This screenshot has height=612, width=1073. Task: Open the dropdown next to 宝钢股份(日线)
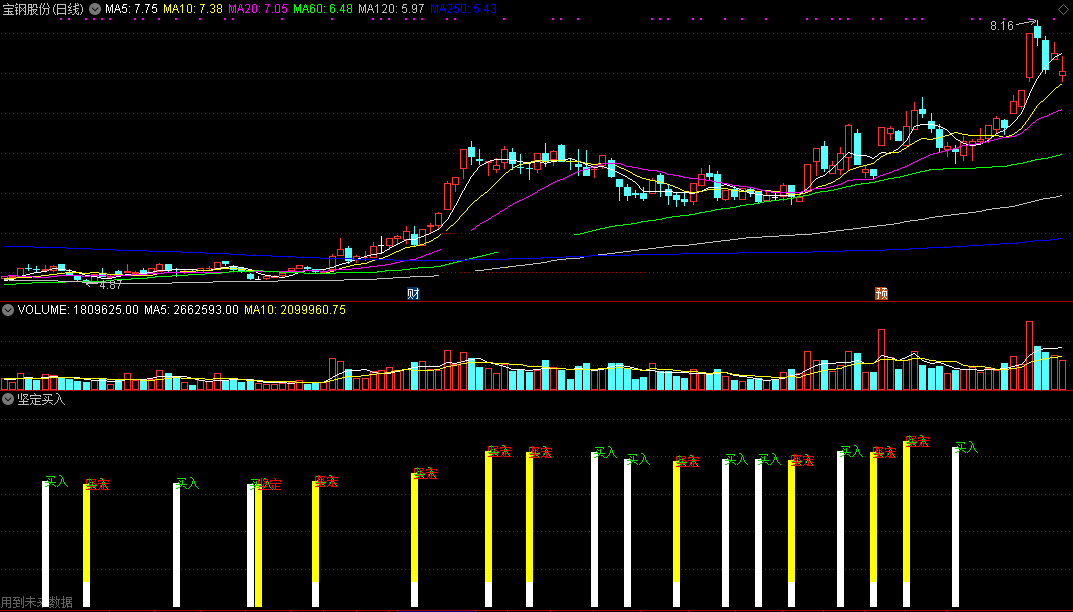(95, 9)
